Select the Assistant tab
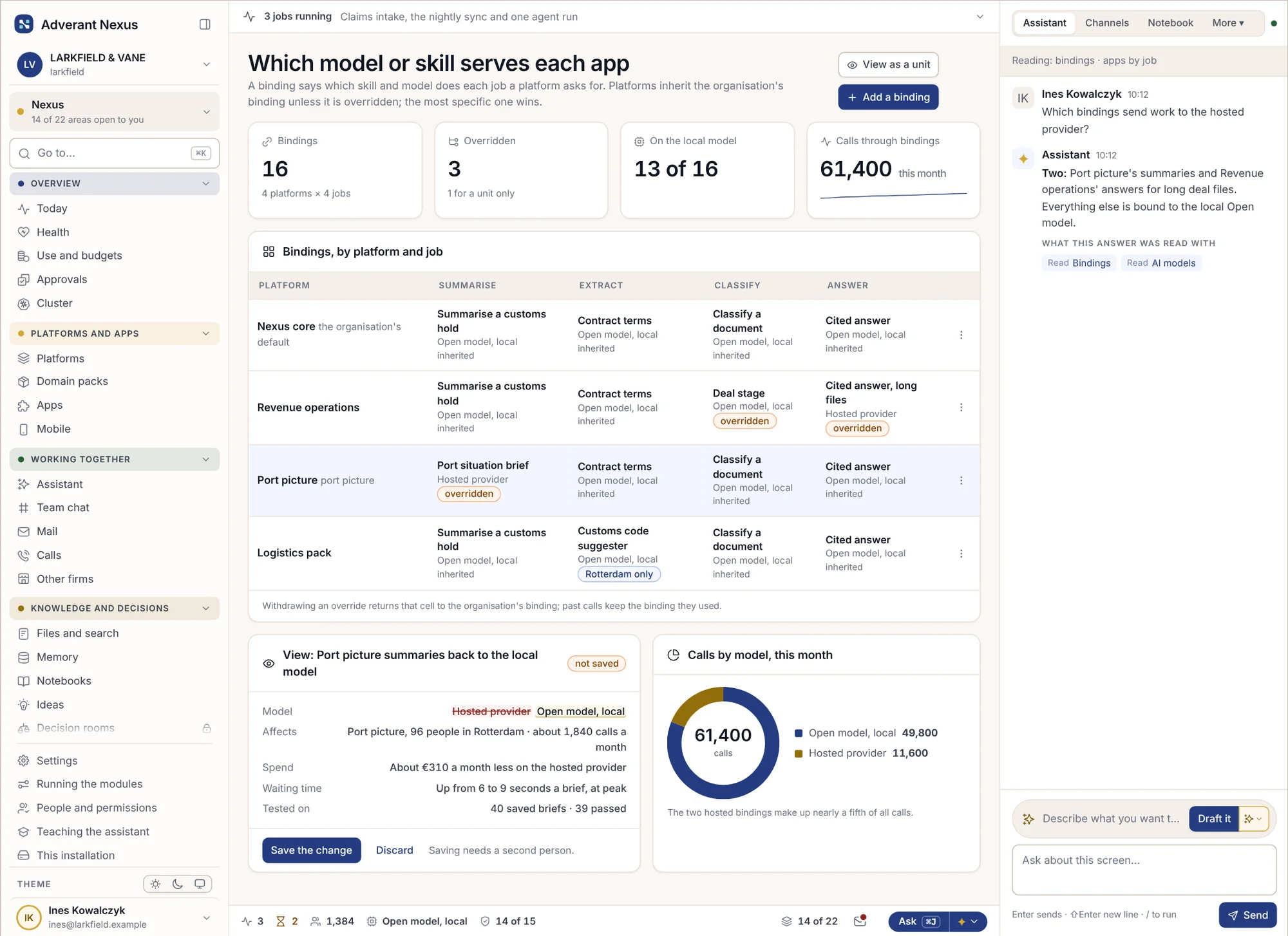The width and height of the screenshot is (1288, 936). tap(1044, 23)
